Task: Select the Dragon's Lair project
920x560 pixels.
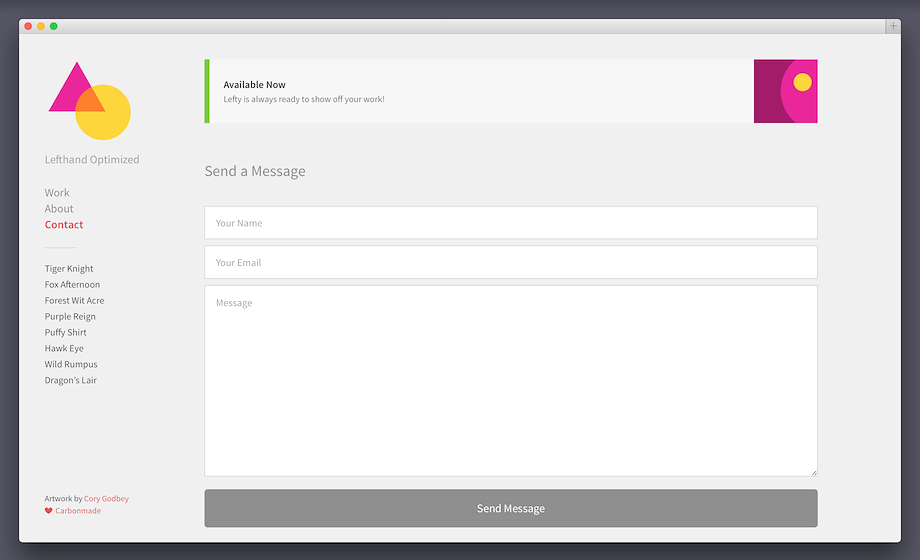Action: pos(70,381)
